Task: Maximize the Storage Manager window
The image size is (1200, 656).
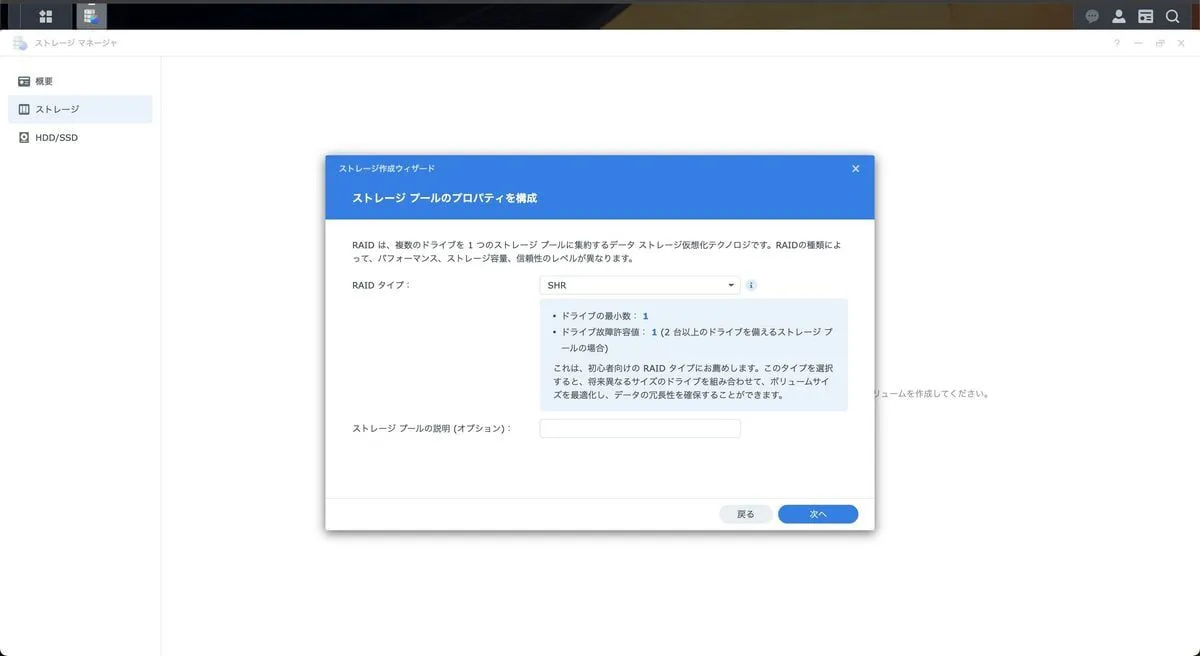Action: tap(1160, 44)
